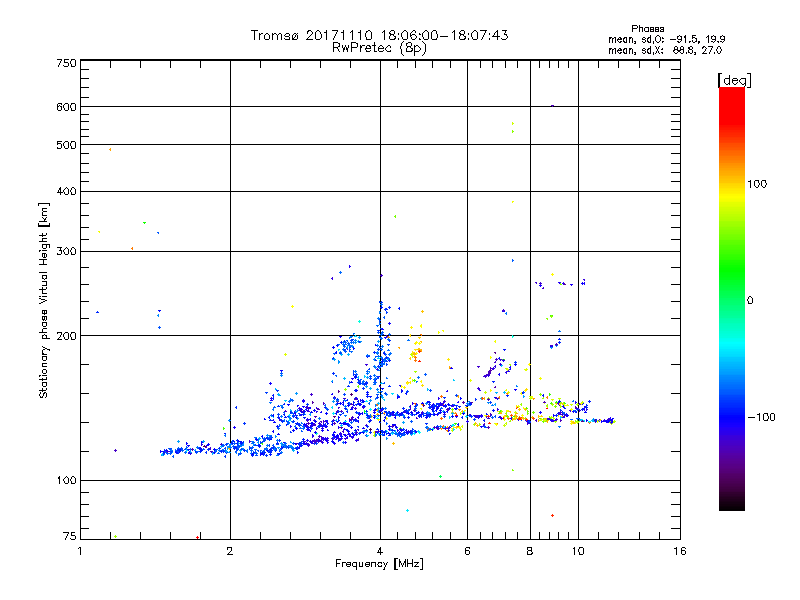Viewport: 800px width, 600px height.
Task: Click the 'mean, sd,X: 88.8, 27.0' line
Action: point(665,50)
